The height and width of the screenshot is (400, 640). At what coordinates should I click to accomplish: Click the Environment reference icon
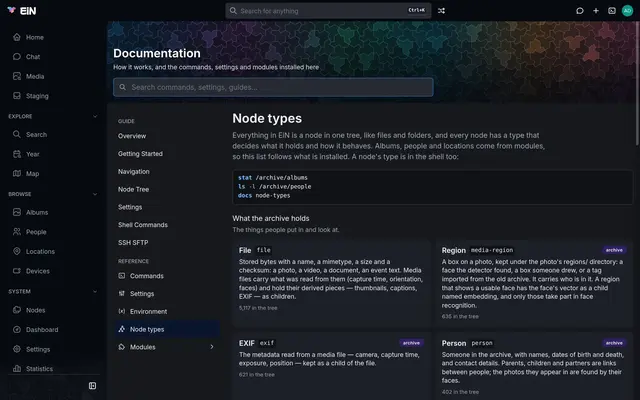click(x=122, y=311)
